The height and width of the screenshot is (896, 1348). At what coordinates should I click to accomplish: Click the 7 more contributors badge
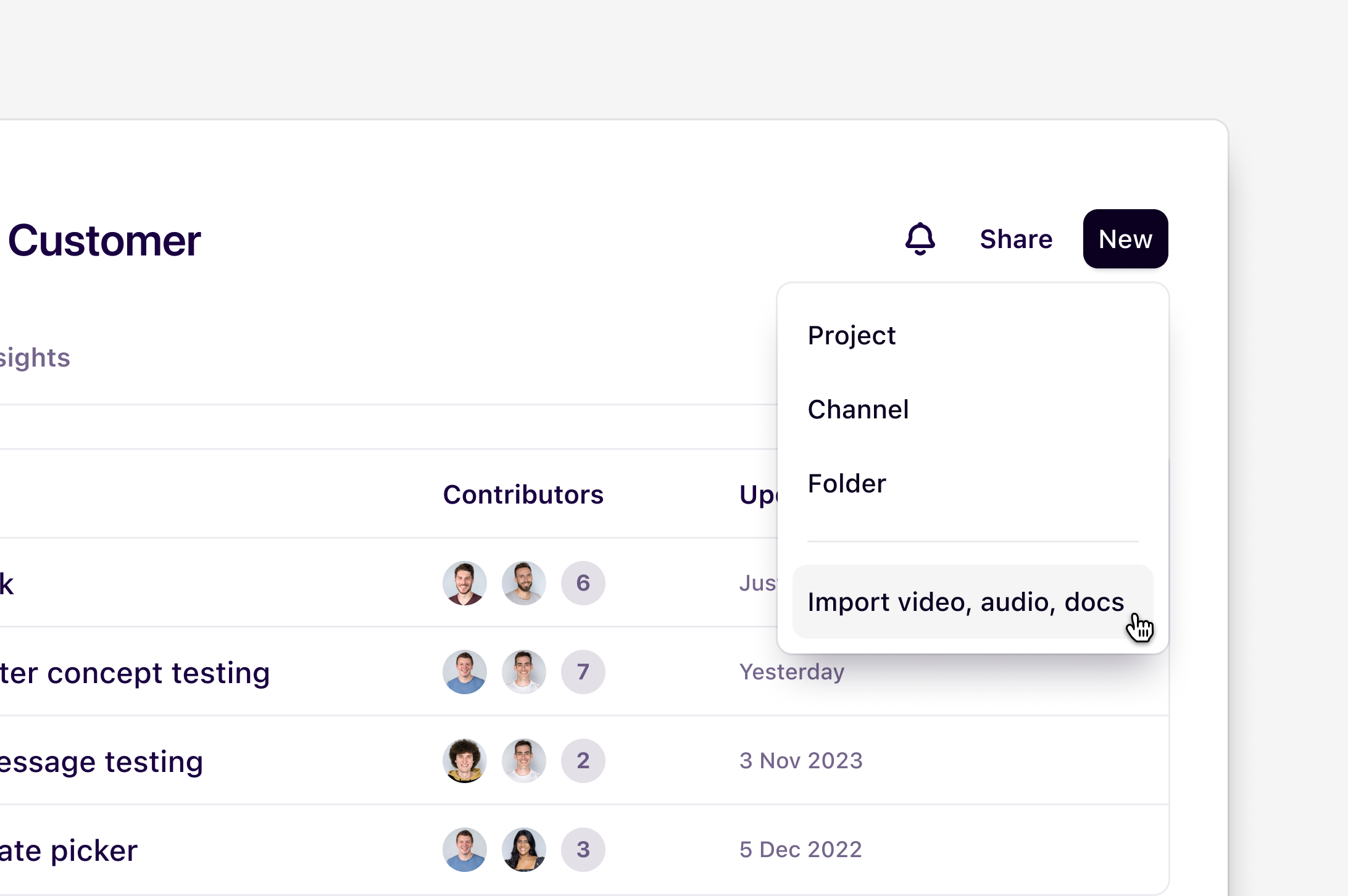[x=583, y=672]
